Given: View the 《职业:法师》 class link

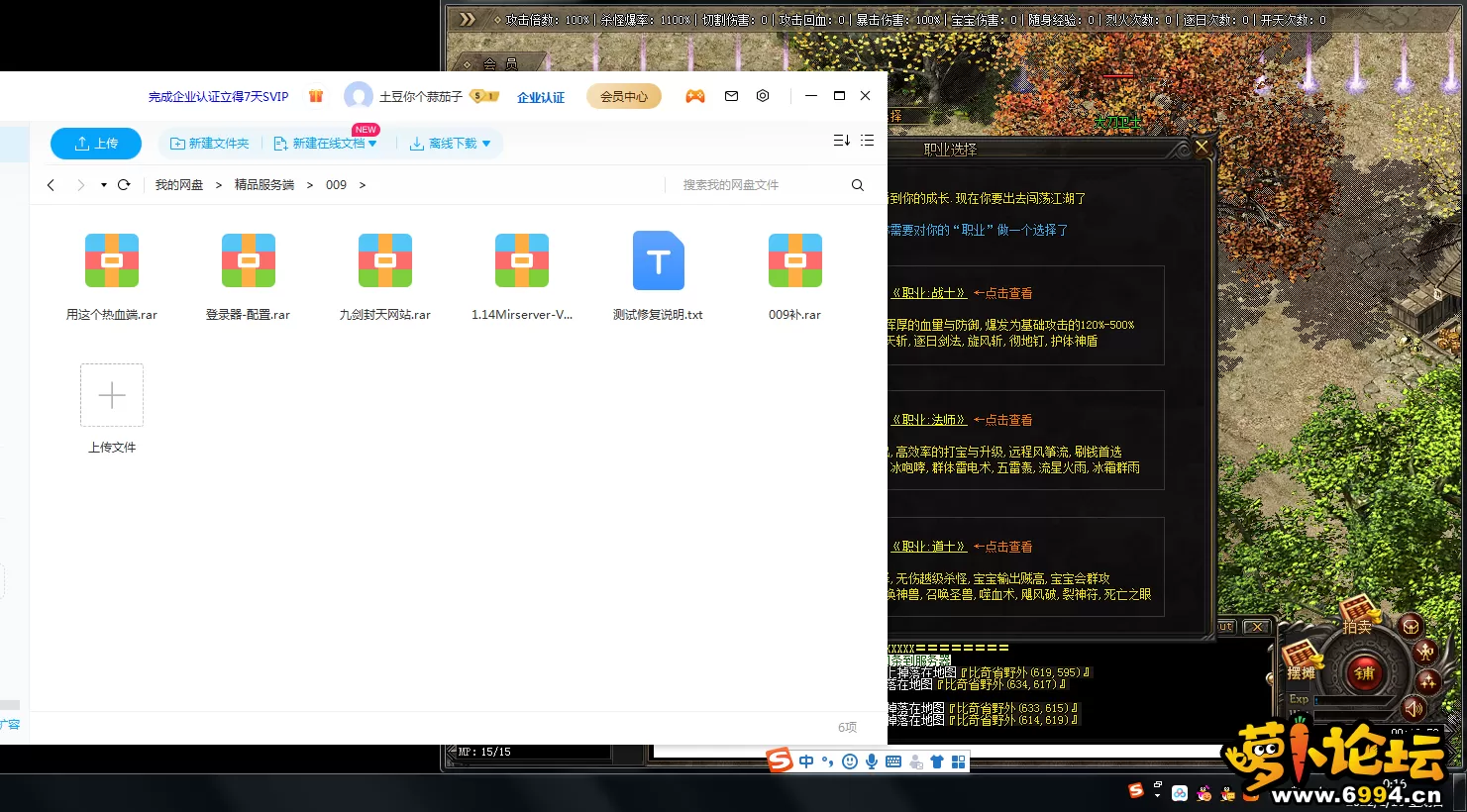Looking at the screenshot, I should point(927,420).
